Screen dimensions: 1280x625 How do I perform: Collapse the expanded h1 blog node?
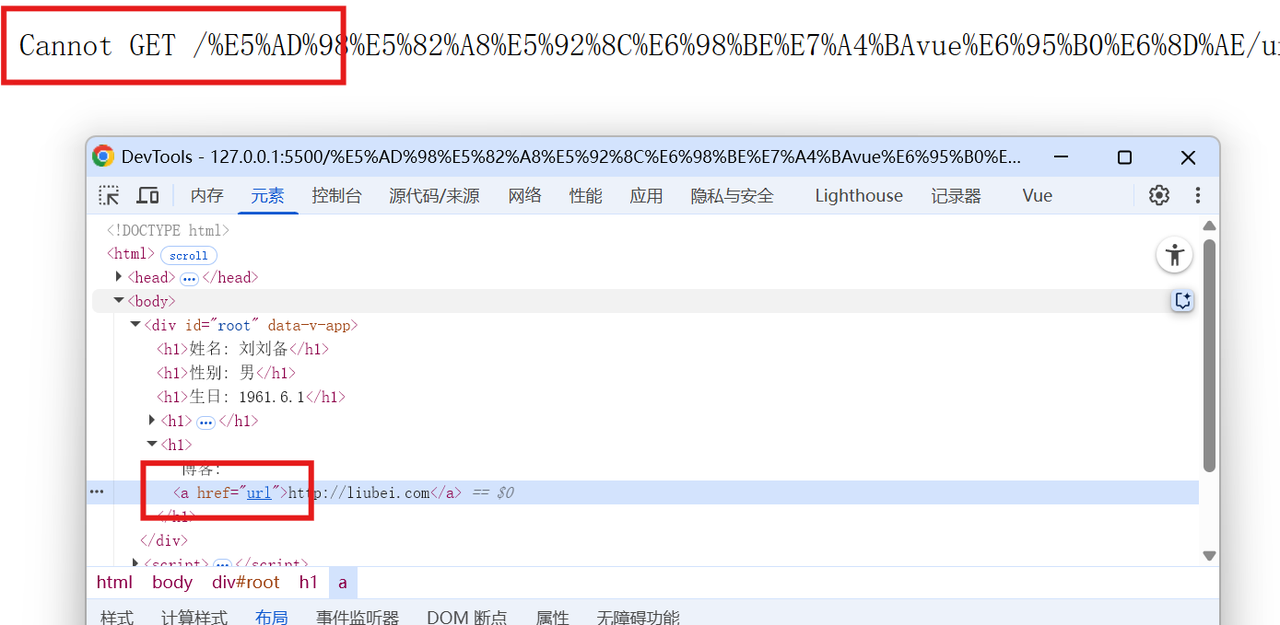152,445
